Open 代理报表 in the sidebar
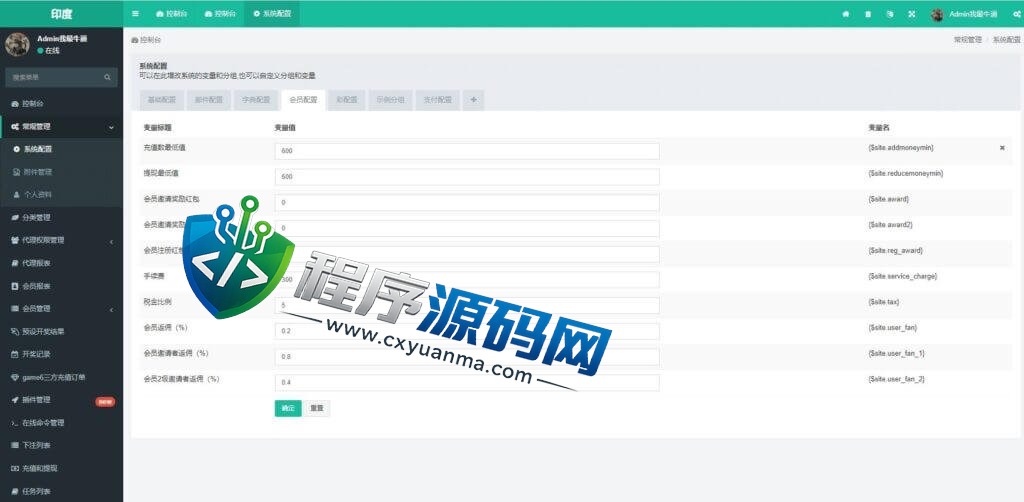Image resolution: width=1024 pixels, height=502 pixels. click(61, 263)
